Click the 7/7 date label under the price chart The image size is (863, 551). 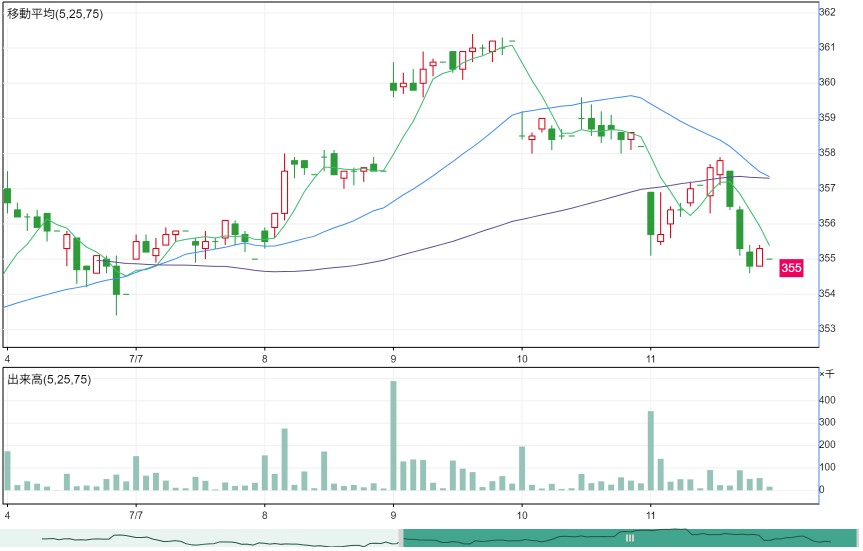(x=136, y=359)
